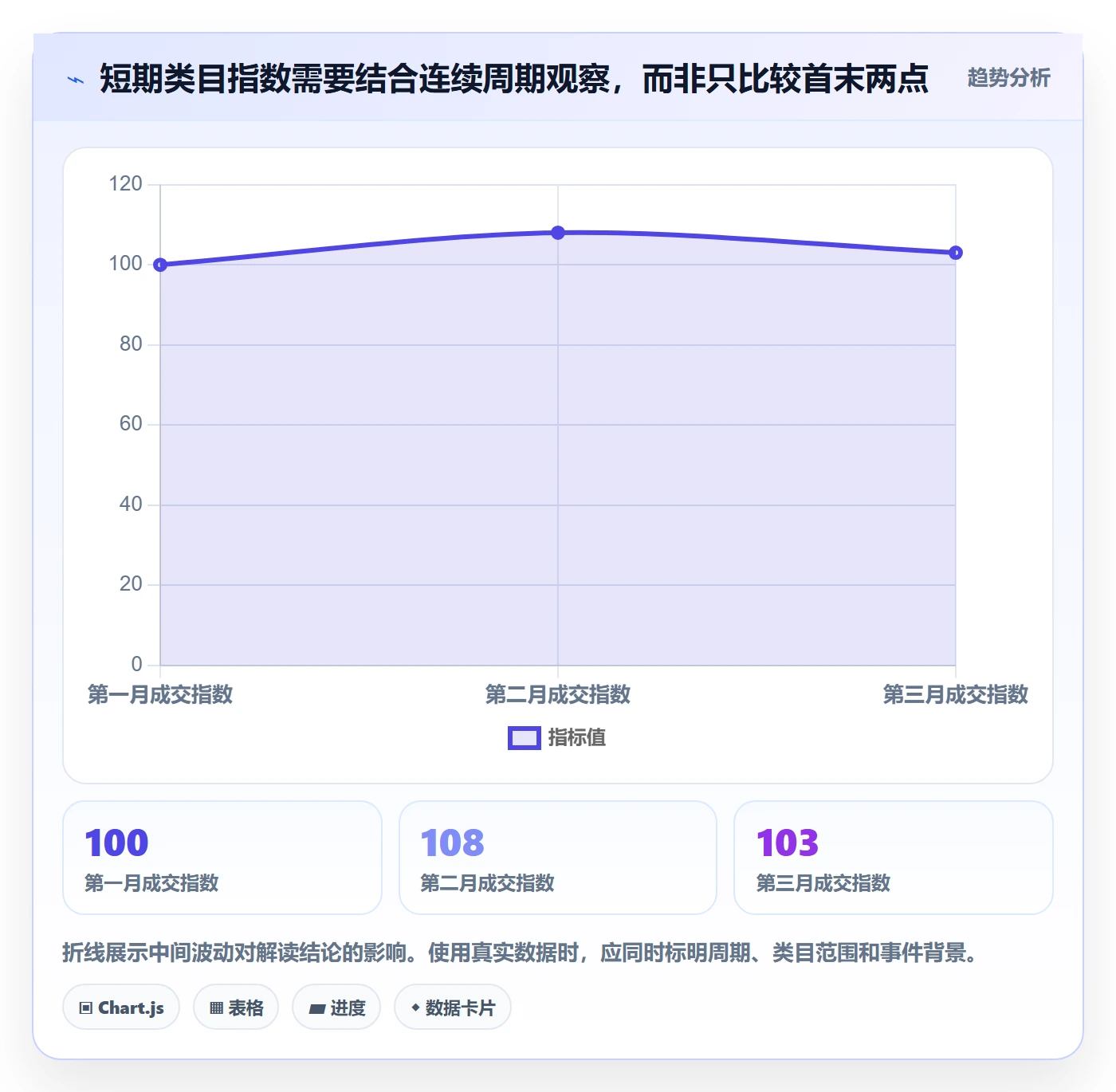Click the 表格 chip

[x=236, y=1008]
